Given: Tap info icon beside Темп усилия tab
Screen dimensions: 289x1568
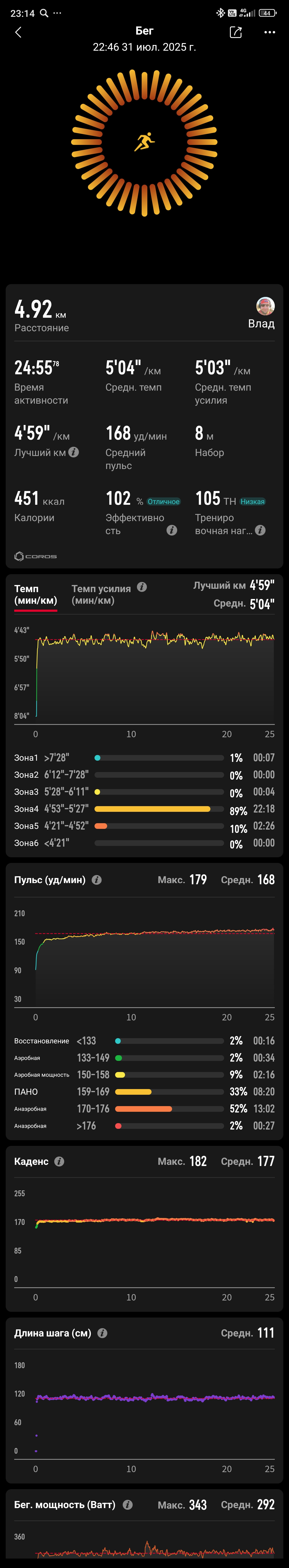Looking at the screenshot, I should (142, 587).
